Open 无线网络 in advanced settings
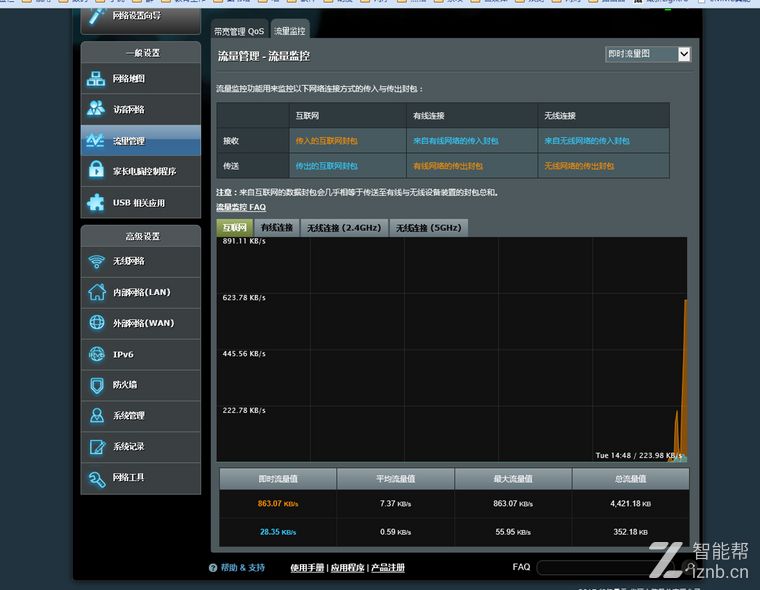The image size is (760, 590). click(x=141, y=261)
